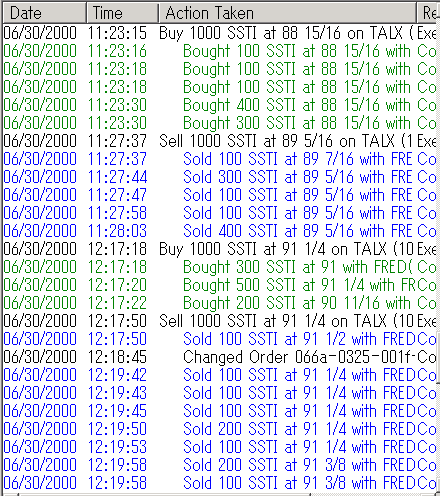Select the Sold 200 SSTI at 91 3/8 row
440x496 pixels.
coord(220,465)
